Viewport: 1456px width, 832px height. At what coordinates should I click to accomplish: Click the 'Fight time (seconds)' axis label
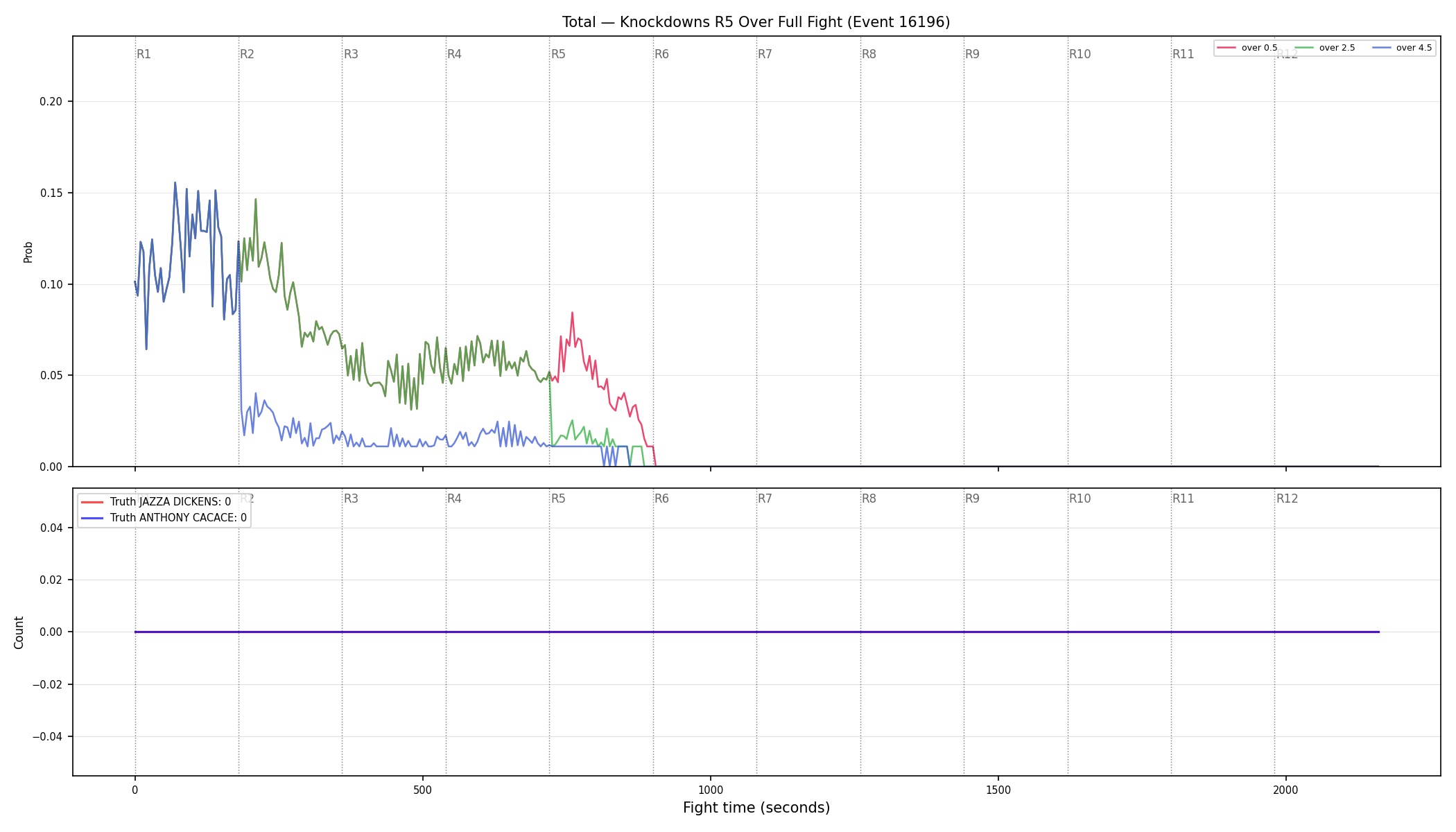(x=756, y=808)
